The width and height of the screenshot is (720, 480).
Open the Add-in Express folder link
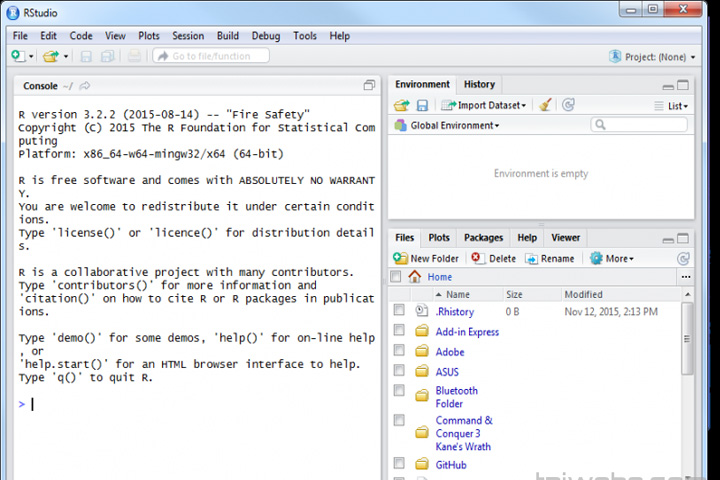point(467,332)
